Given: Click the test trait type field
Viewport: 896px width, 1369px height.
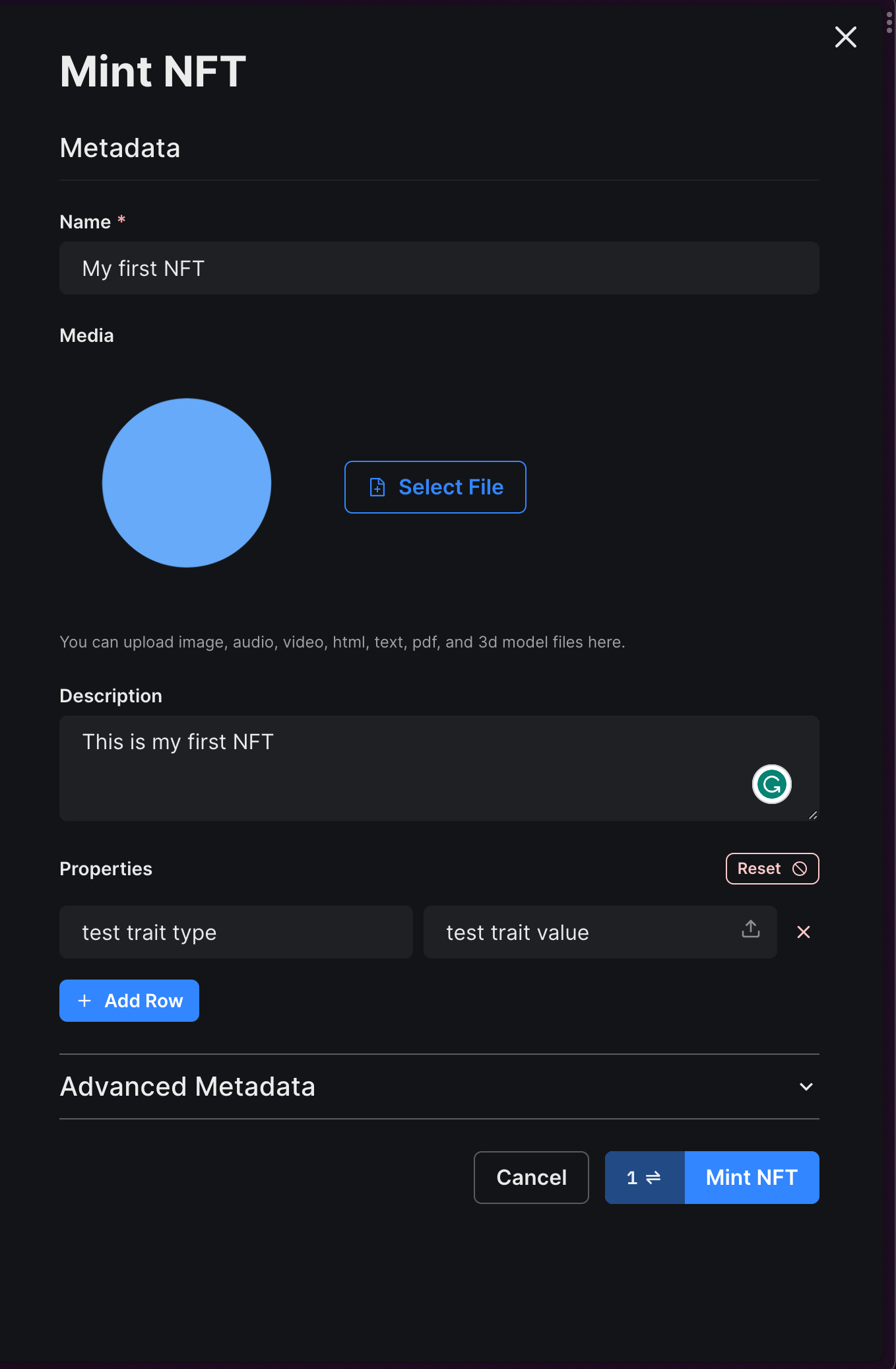Looking at the screenshot, I should [x=236, y=932].
